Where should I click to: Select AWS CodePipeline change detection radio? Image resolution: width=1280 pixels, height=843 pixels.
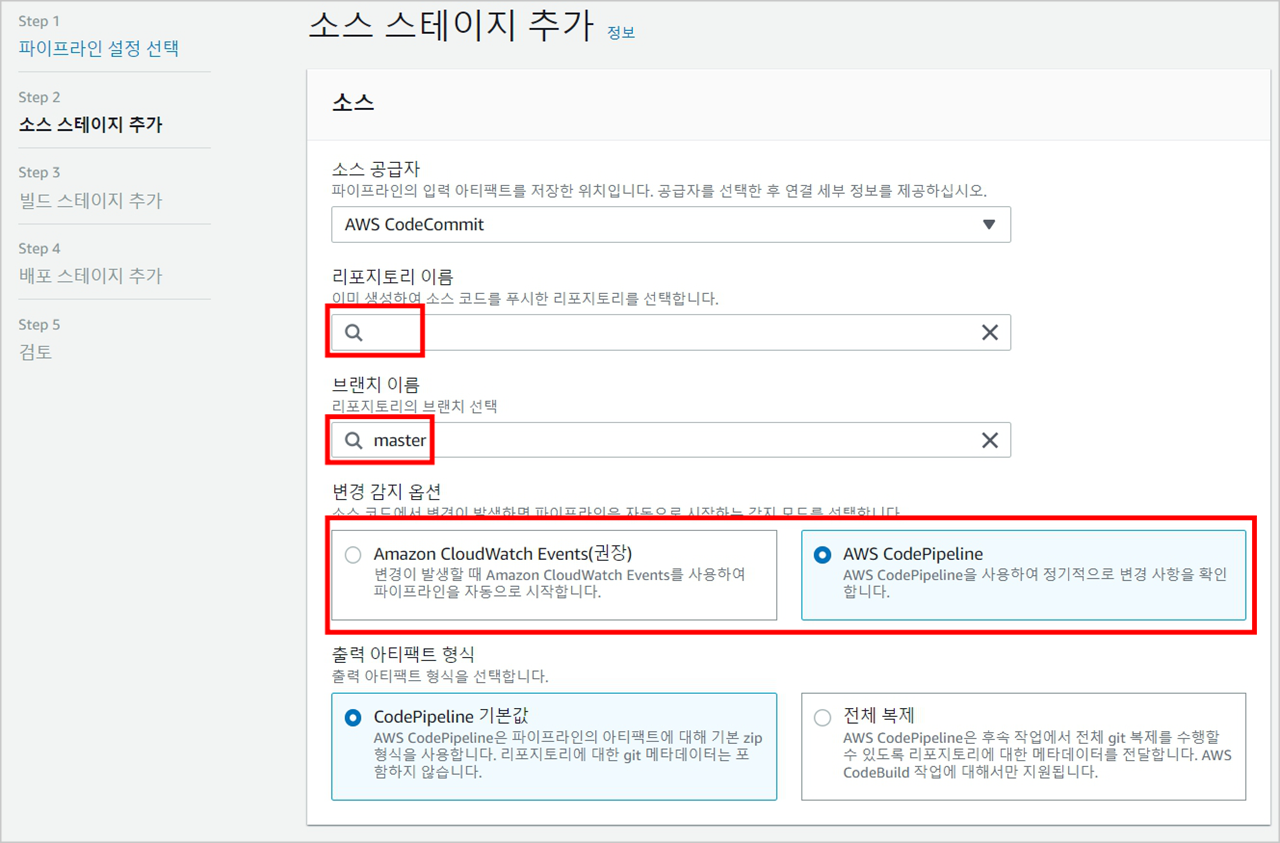[x=822, y=554]
